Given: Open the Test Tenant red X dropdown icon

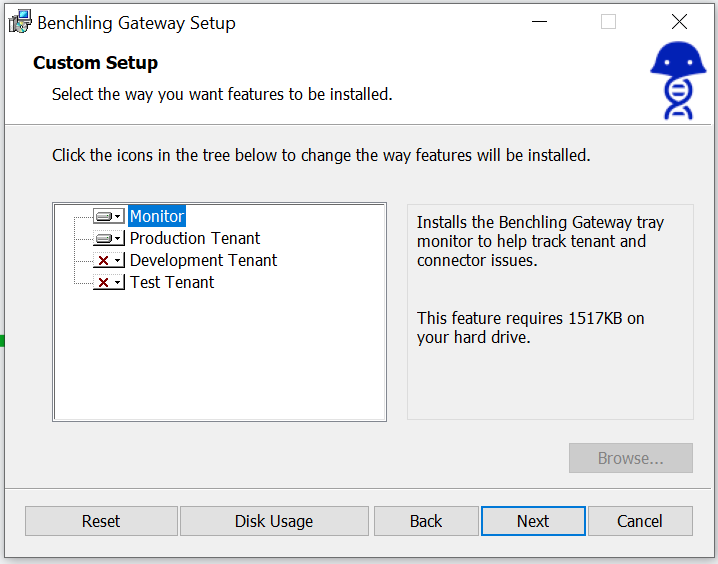Looking at the screenshot, I should click(109, 282).
